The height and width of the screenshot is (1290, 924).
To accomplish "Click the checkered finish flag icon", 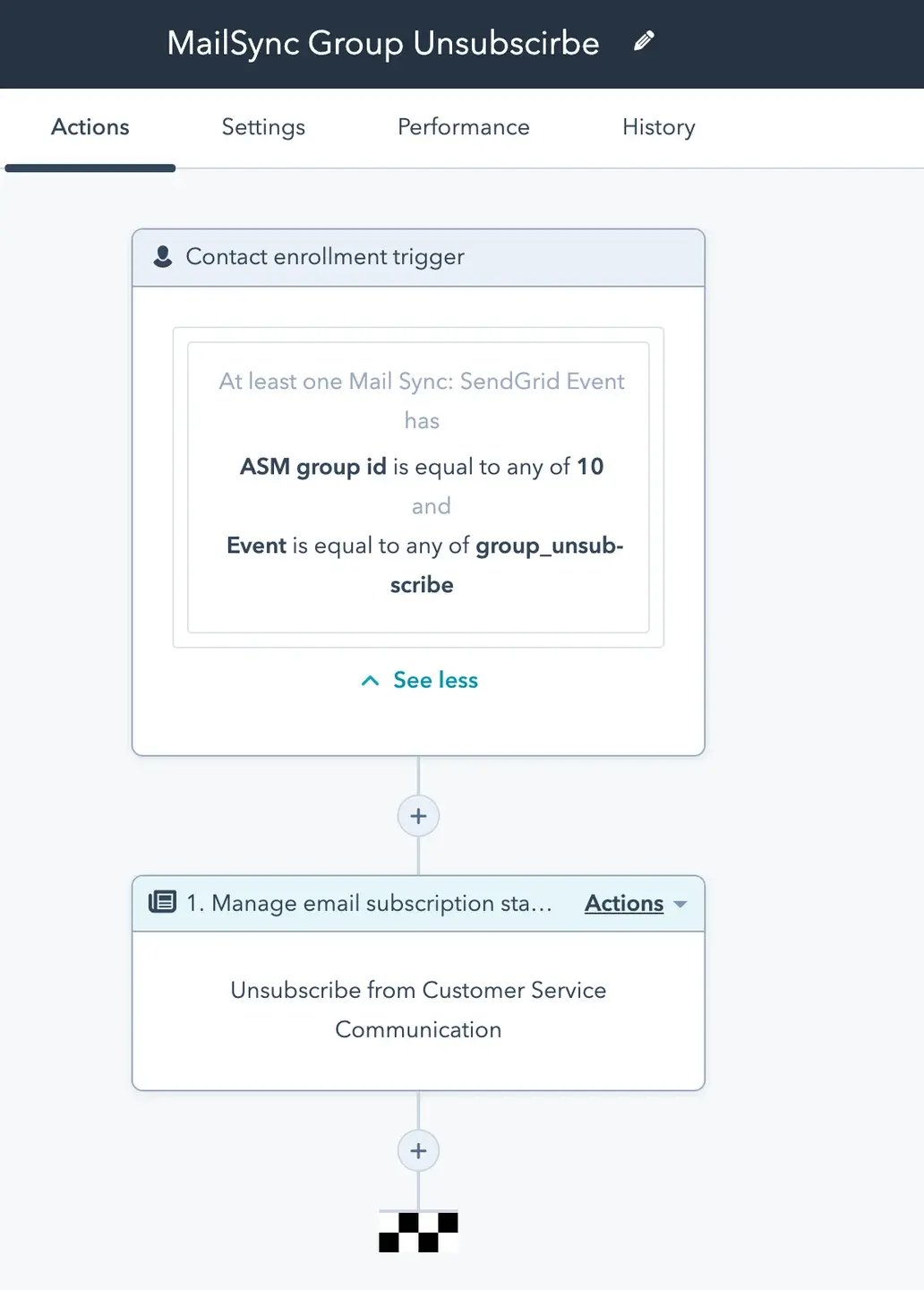I will pos(418,1232).
